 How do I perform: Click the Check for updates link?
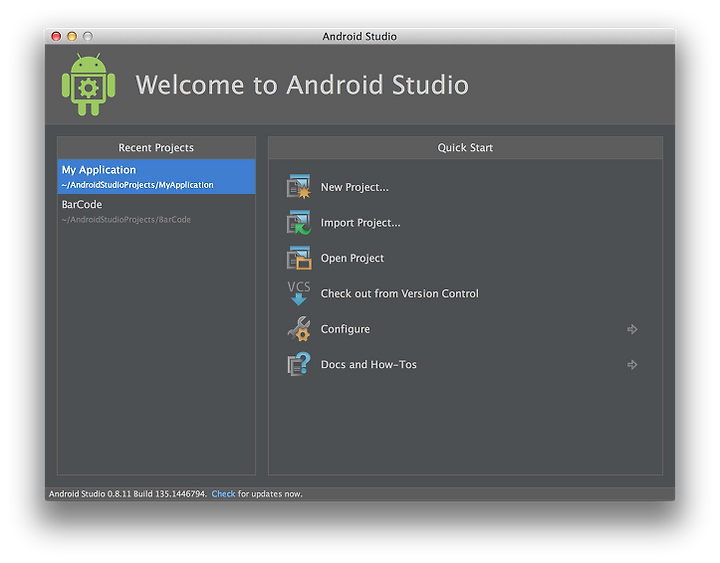point(223,494)
